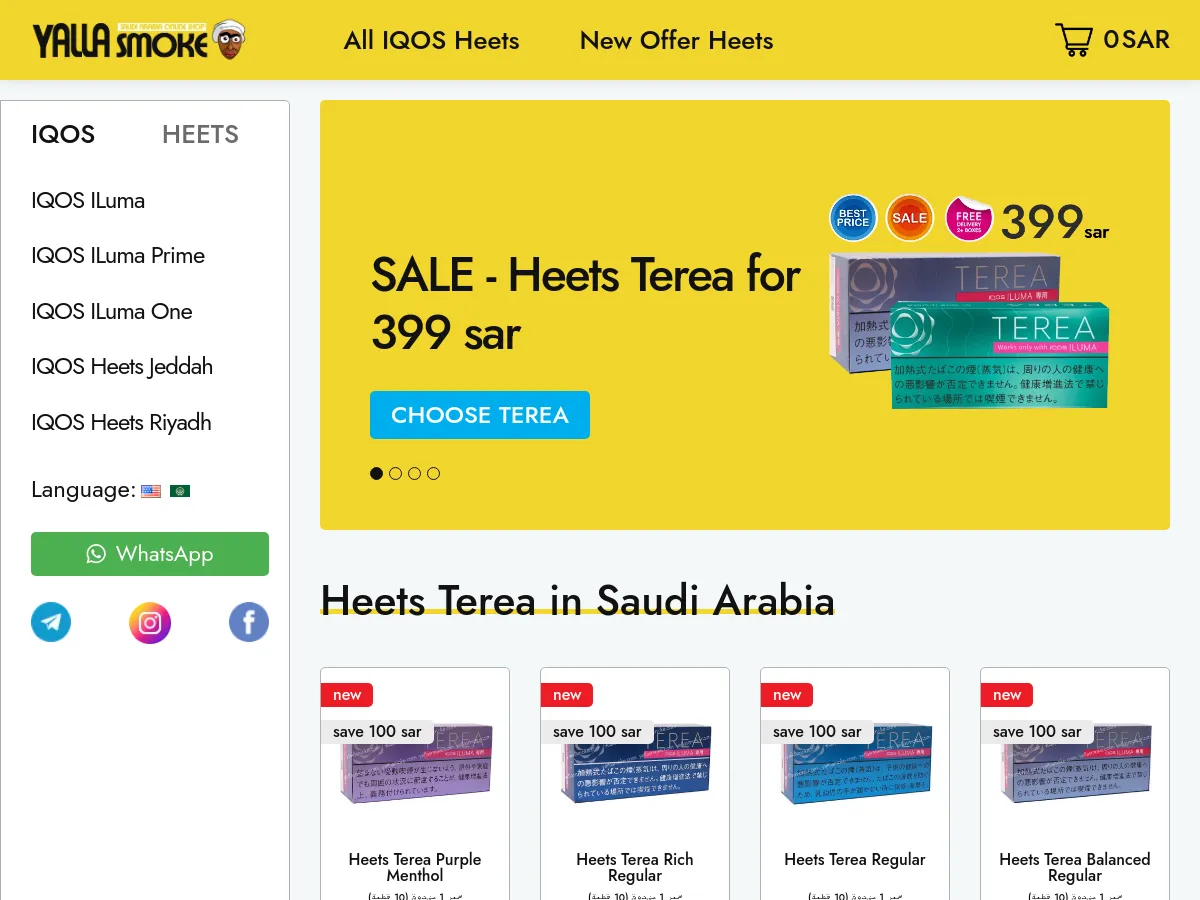Image resolution: width=1200 pixels, height=900 pixels.
Task: Switch language to English flag
Action: point(151,491)
